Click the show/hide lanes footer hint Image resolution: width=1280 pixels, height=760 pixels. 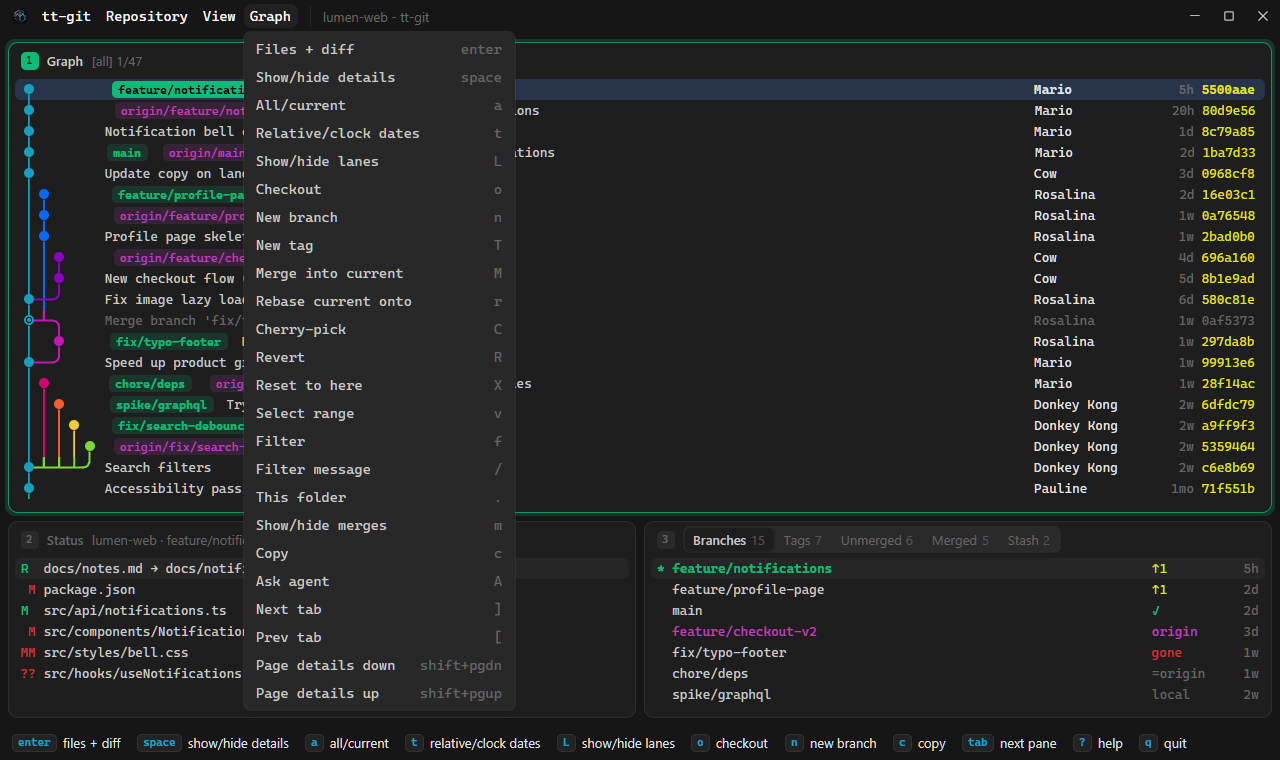616,743
